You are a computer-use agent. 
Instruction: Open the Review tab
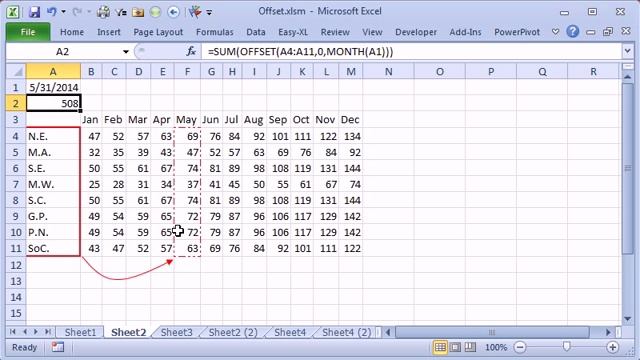tap(335, 32)
